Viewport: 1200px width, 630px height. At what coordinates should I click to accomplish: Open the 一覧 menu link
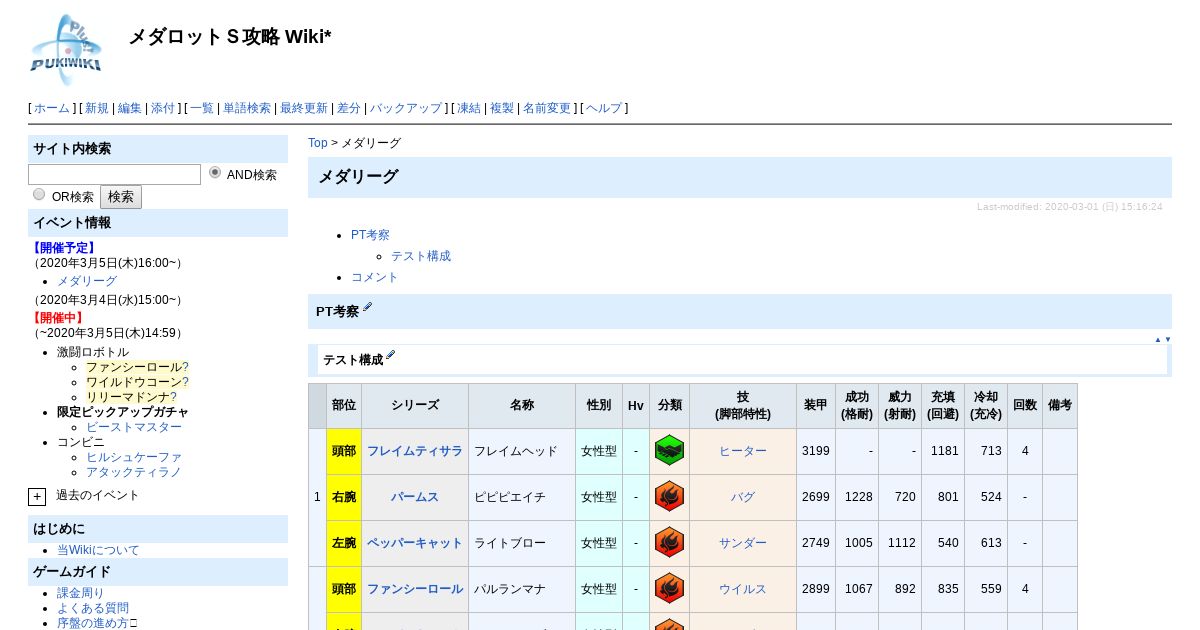pyautogui.click(x=202, y=108)
